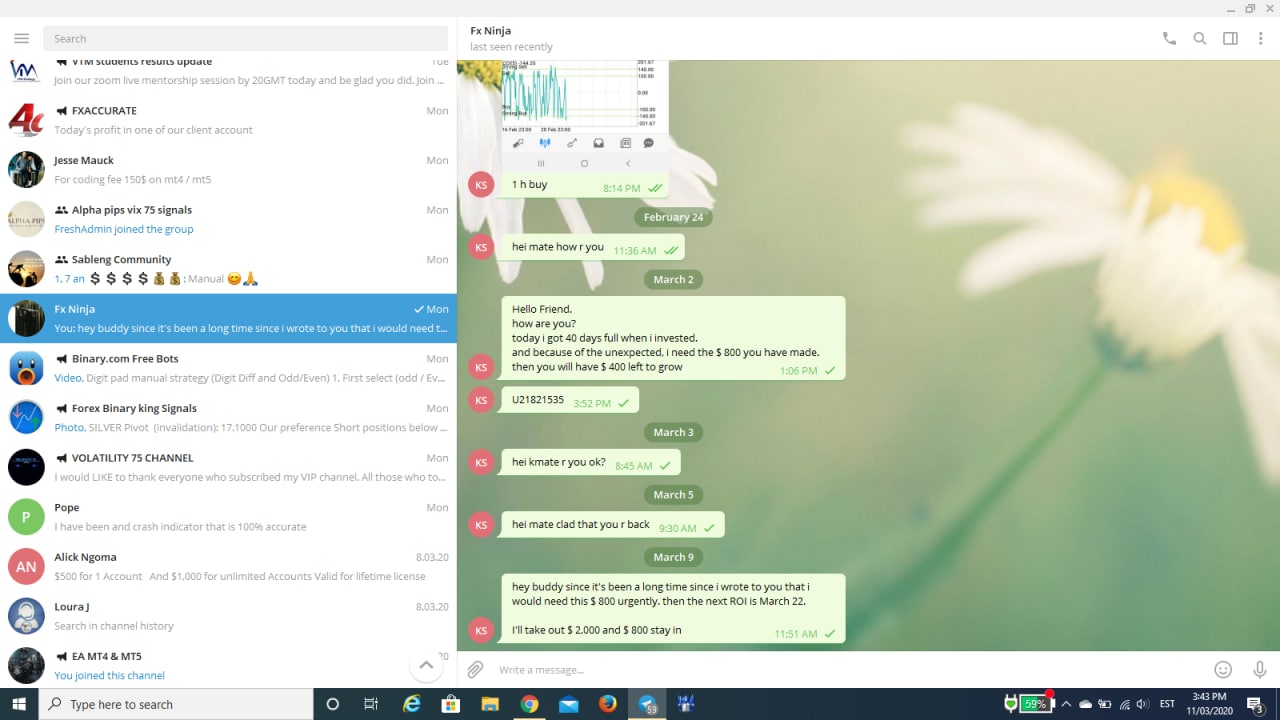Open Telegram icon in Windows taskbar

(647, 704)
